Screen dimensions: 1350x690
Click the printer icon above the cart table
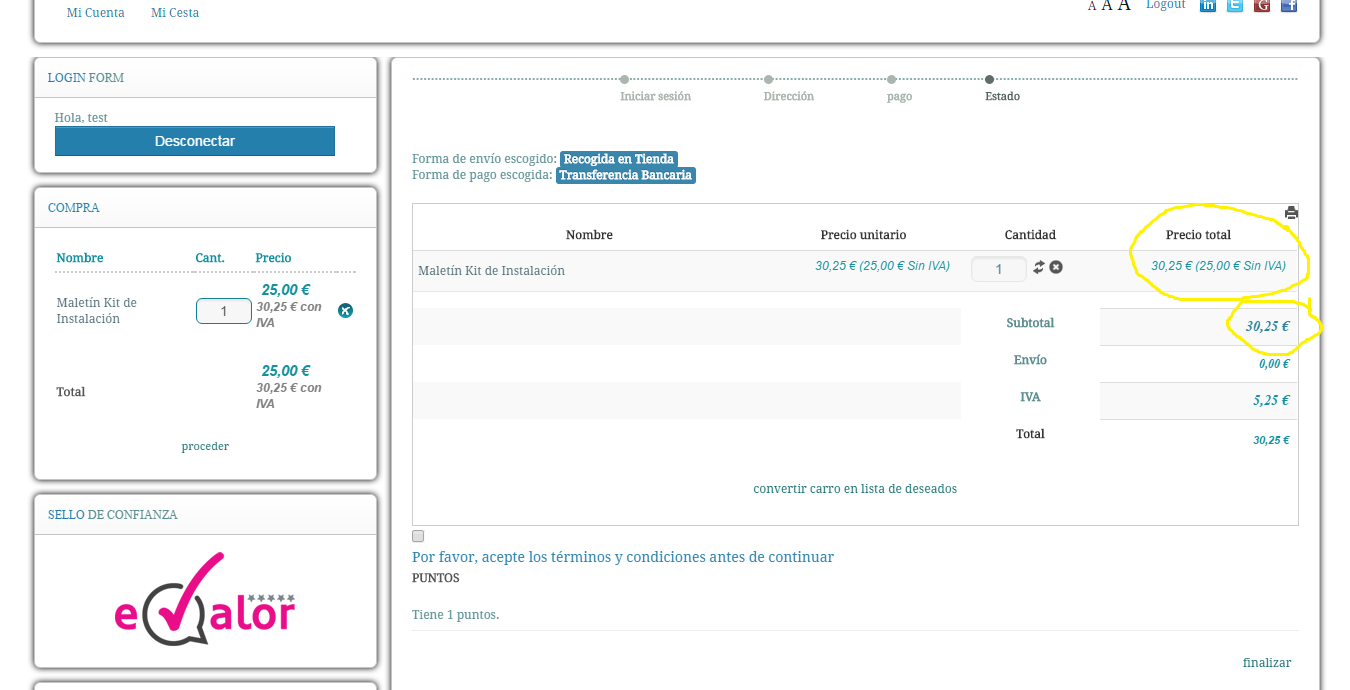[x=1291, y=212]
